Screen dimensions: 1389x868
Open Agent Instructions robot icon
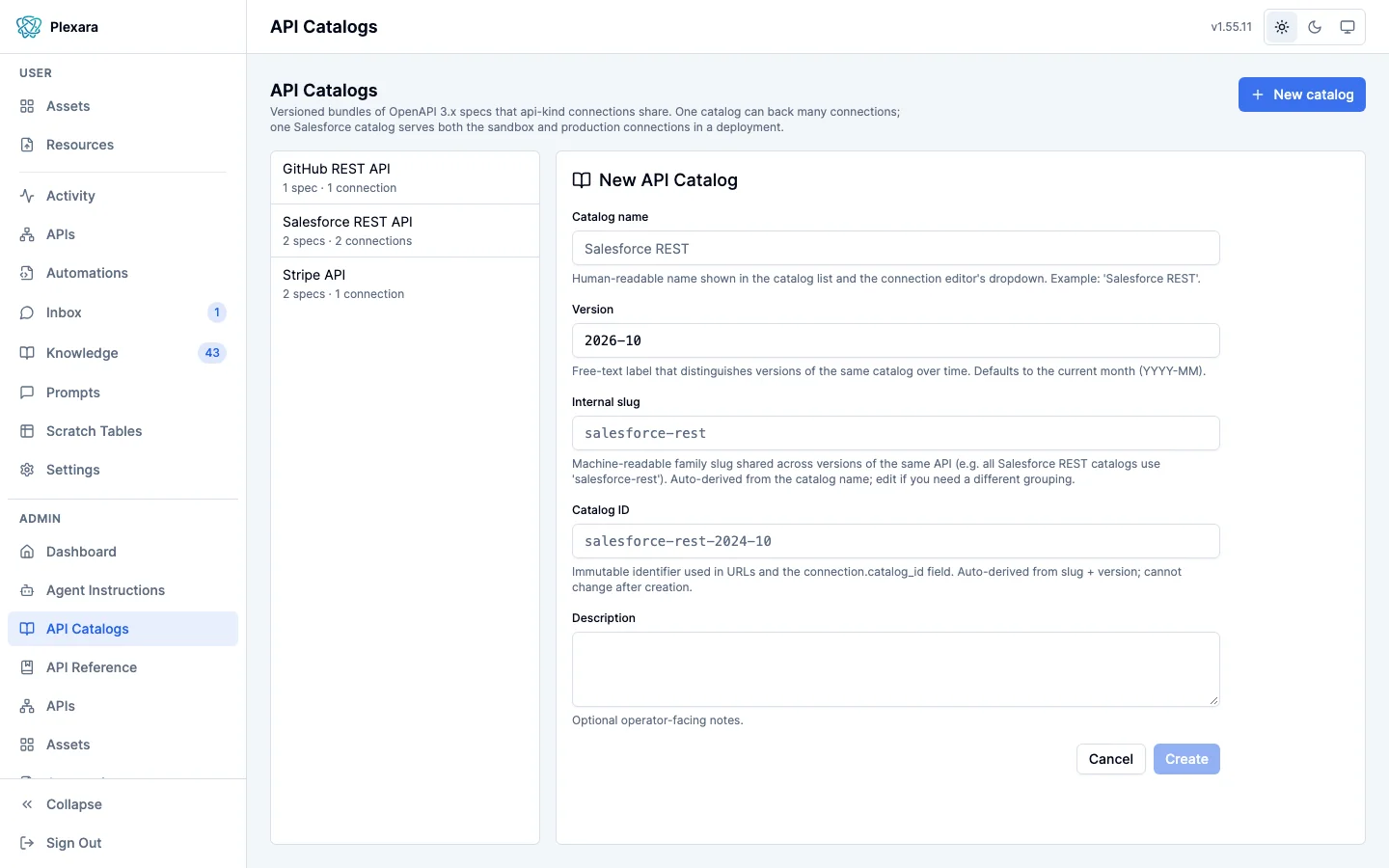[x=27, y=590]
